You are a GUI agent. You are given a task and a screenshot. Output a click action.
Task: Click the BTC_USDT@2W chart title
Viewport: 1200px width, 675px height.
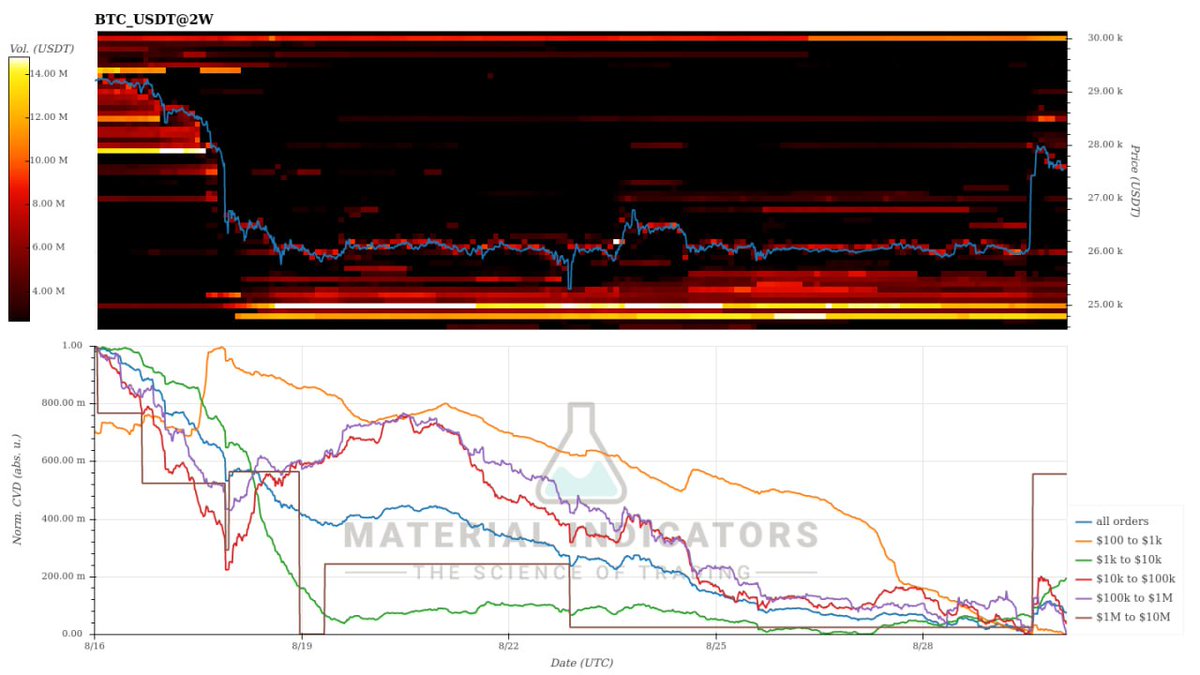point(154,18)
